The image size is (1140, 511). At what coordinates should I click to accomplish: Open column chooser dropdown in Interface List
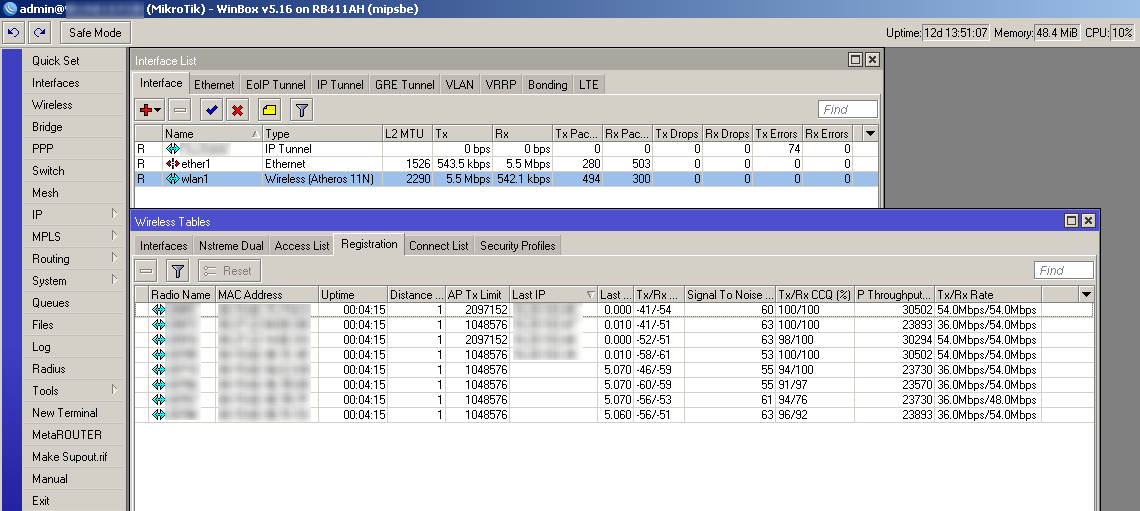(x=870, y=134)
